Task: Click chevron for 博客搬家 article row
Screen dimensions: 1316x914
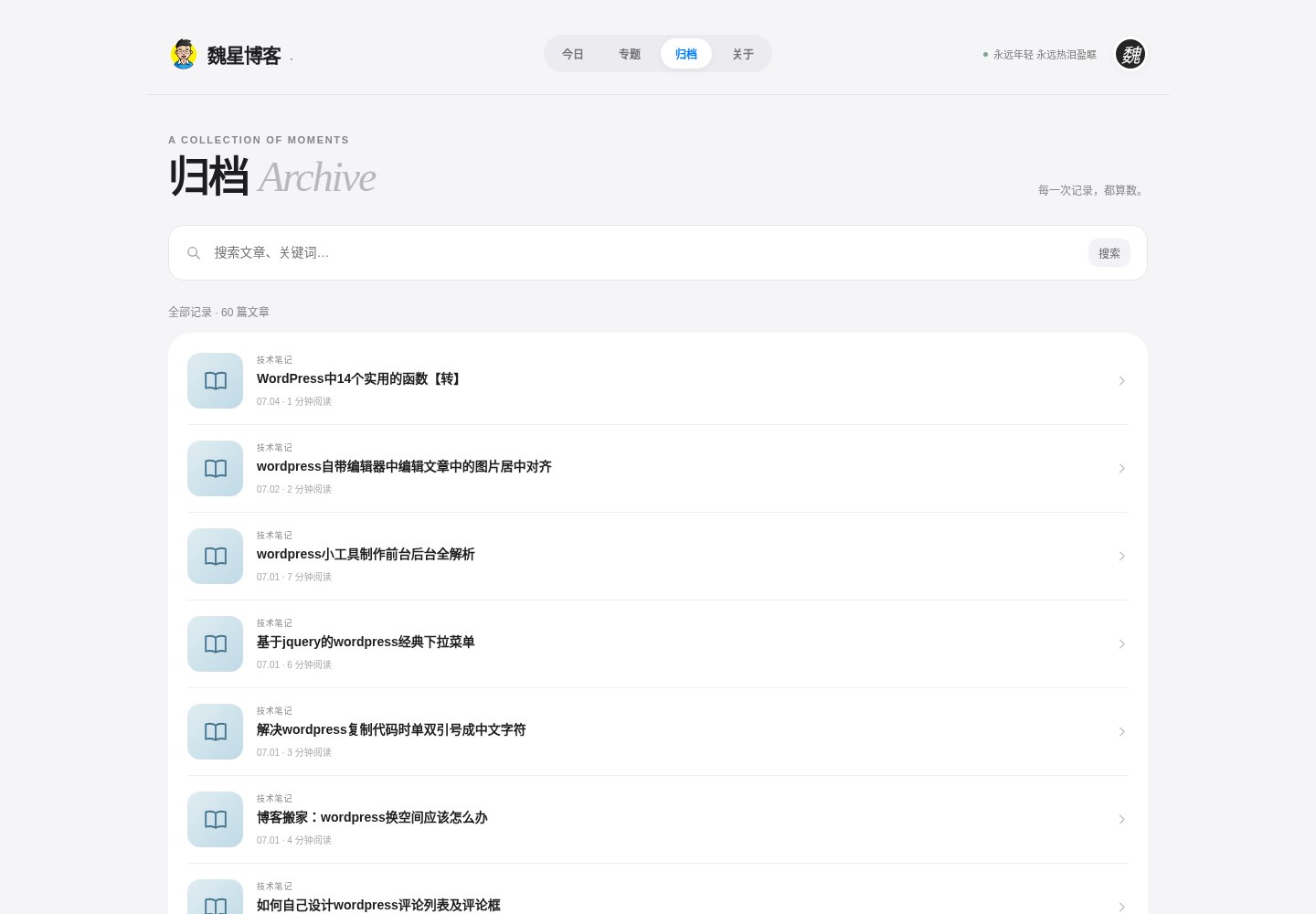Action: point(1121,819)
